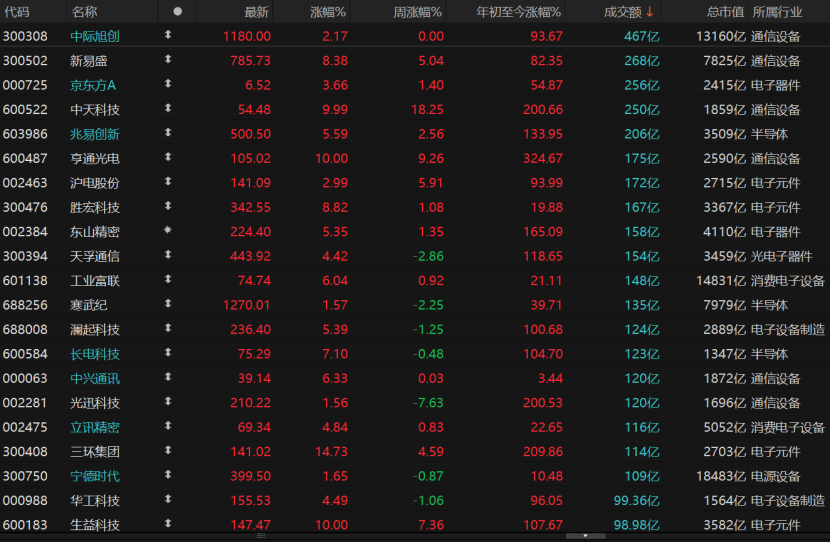Select stock name 新易盛
The width and height of the screenshot is (831, 543).
[89, 61]
